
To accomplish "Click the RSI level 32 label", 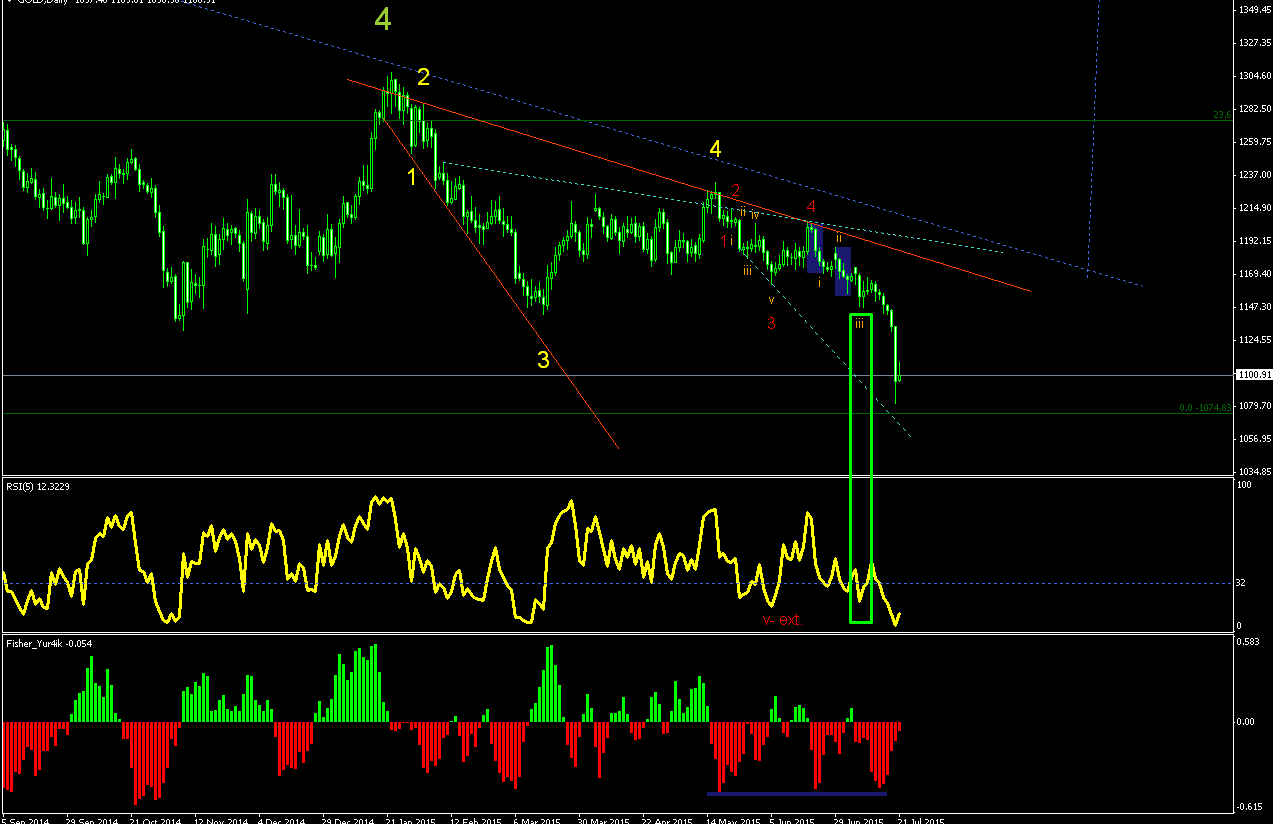I will click(1243, 583).
